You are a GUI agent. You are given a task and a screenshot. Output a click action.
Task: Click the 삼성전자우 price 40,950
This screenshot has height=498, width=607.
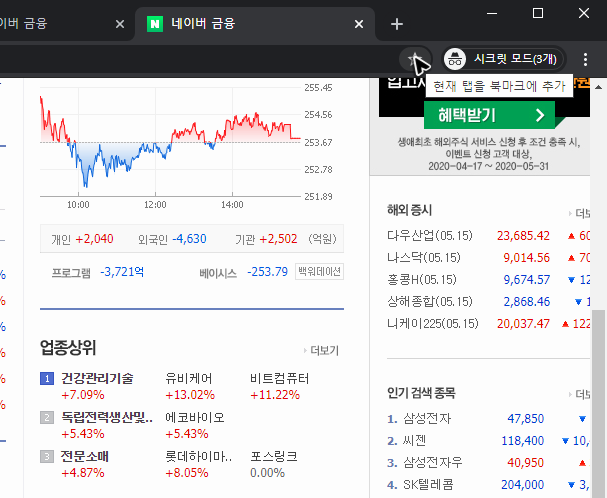[526, 463]
